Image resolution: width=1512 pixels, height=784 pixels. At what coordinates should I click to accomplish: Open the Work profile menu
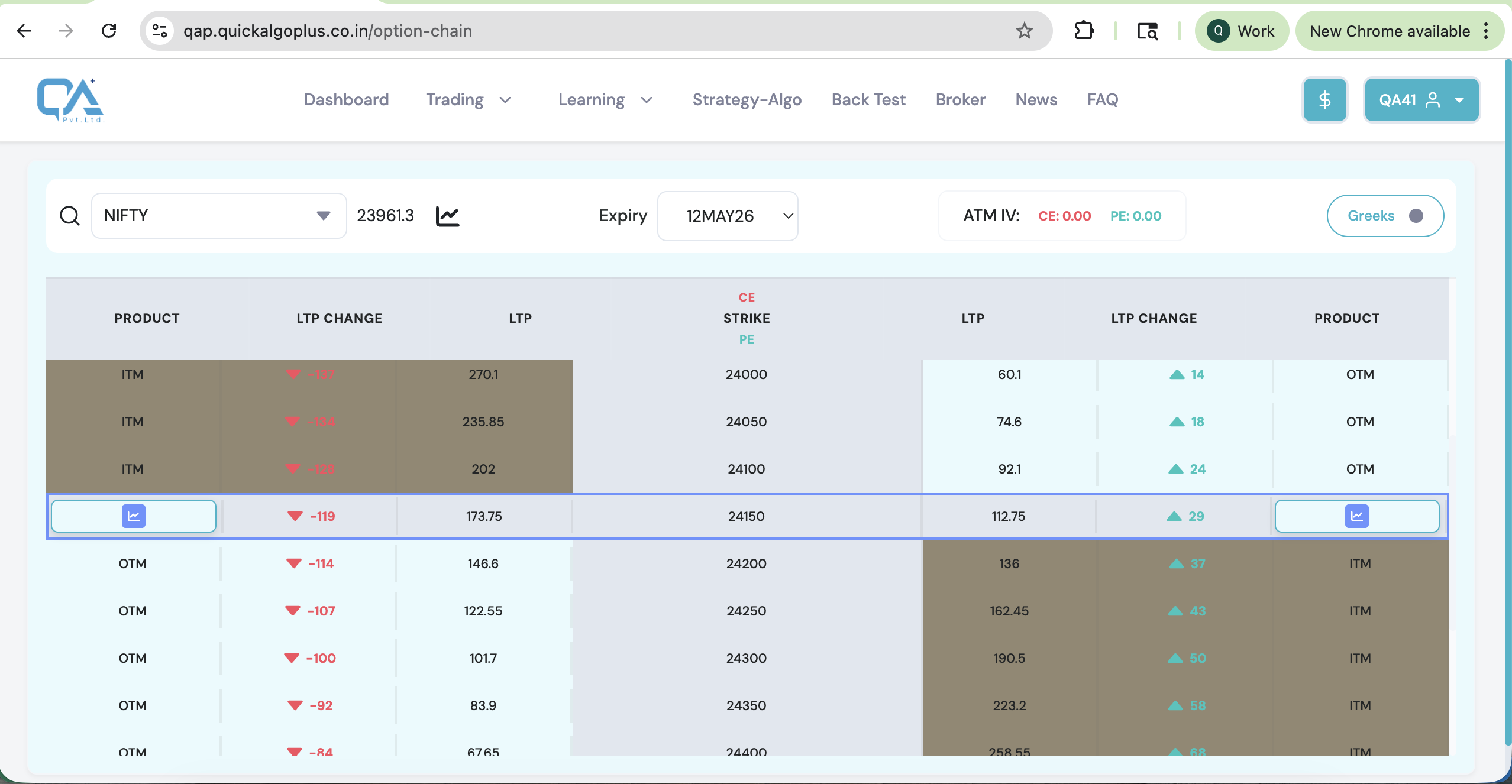(x=1241, y=31)
